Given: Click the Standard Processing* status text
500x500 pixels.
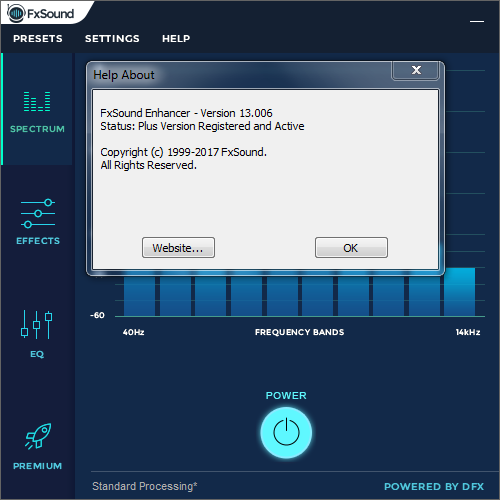Looking at the screenshot, I should coord(145,486).
